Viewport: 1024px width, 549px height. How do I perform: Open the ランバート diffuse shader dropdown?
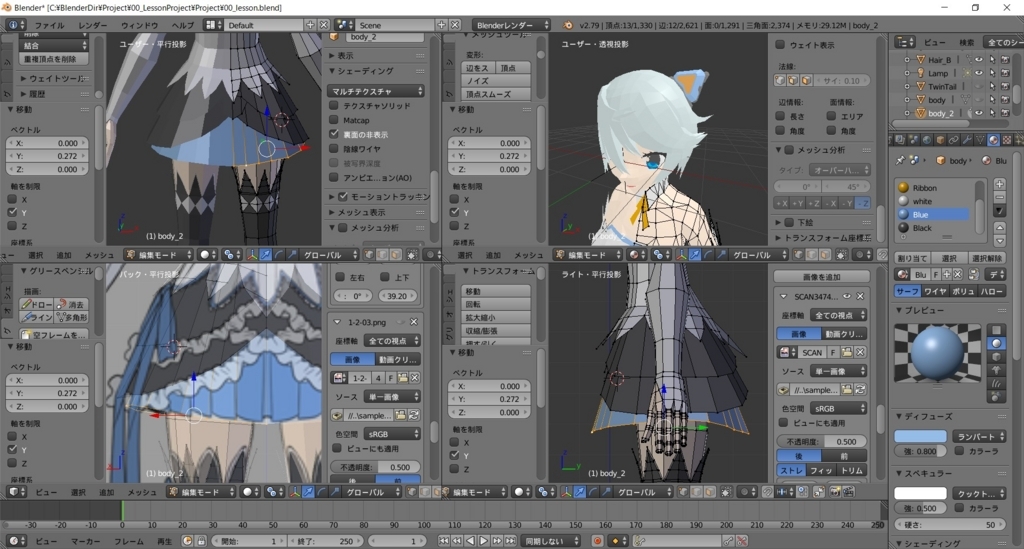point(978,436)
